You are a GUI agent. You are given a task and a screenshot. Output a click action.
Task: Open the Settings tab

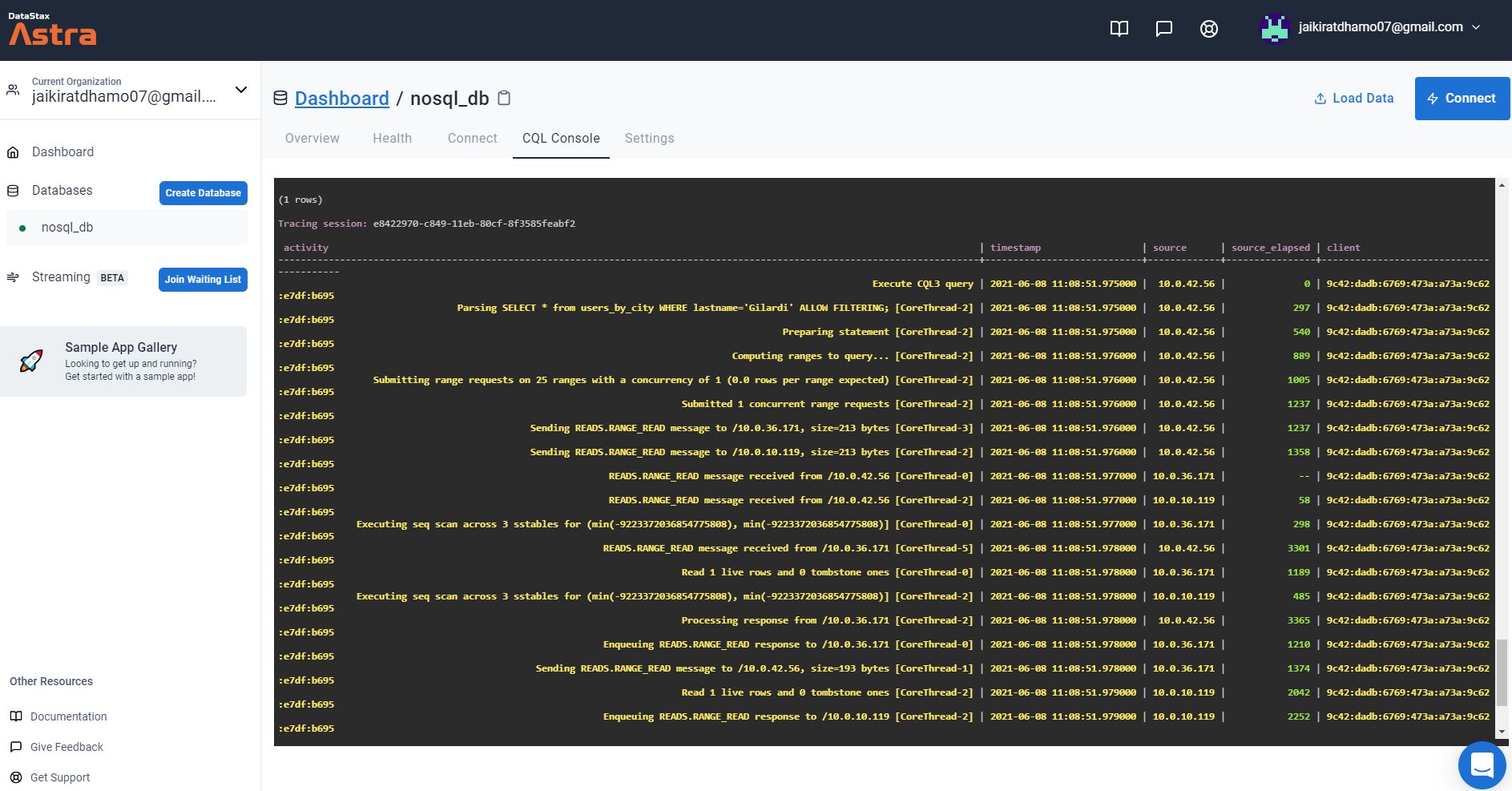[x=649, y=138]
